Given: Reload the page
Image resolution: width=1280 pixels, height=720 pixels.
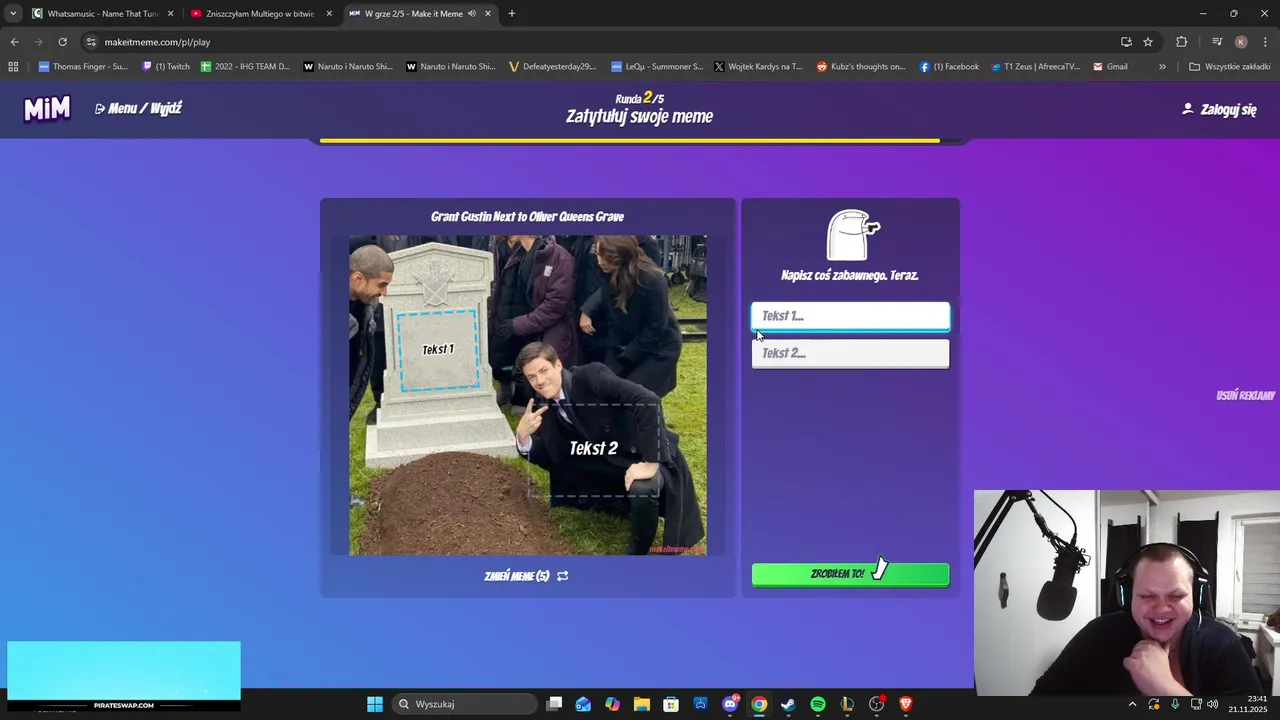Looking at the screenshot, I should [62, 42].
